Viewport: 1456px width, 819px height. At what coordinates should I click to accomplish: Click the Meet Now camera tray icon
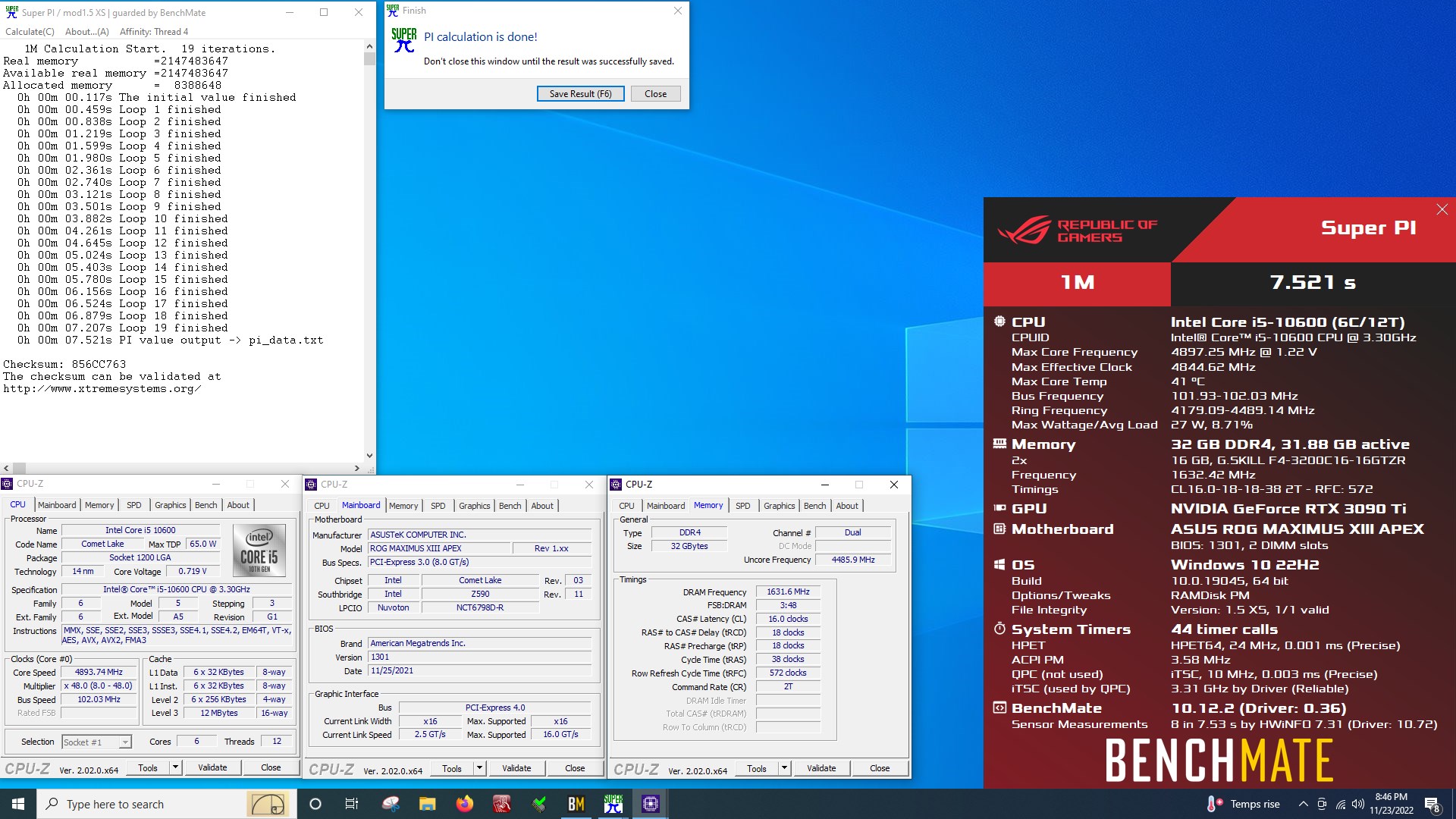1322,804
